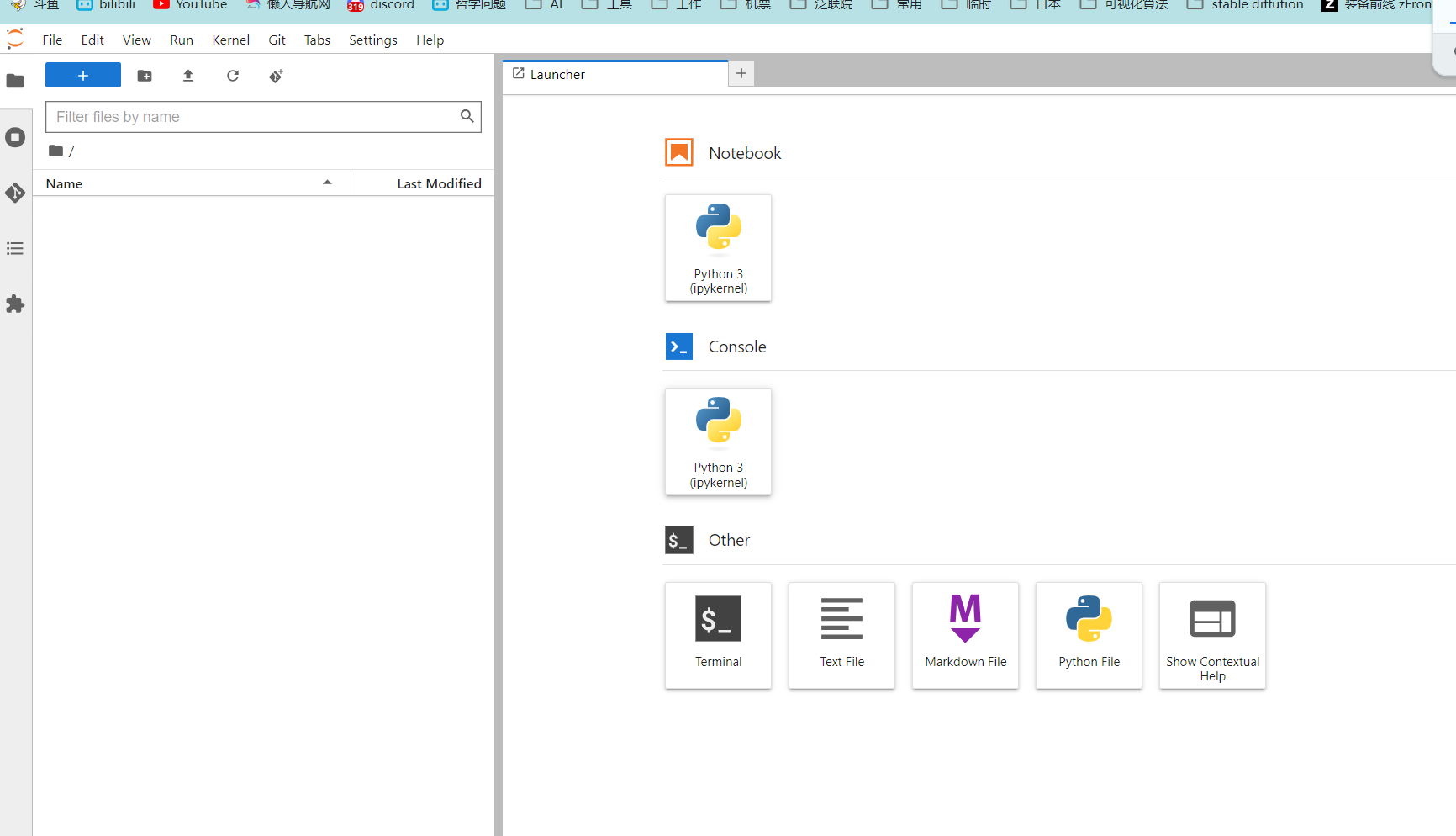Launch a Python 3 notebook
1456x836 pixels.
click(718, 248)
